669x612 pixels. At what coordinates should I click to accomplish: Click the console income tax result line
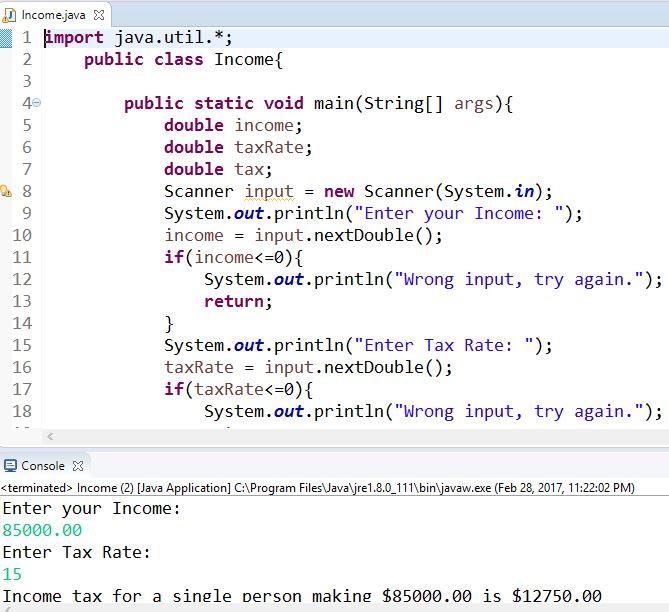(302, 596)
